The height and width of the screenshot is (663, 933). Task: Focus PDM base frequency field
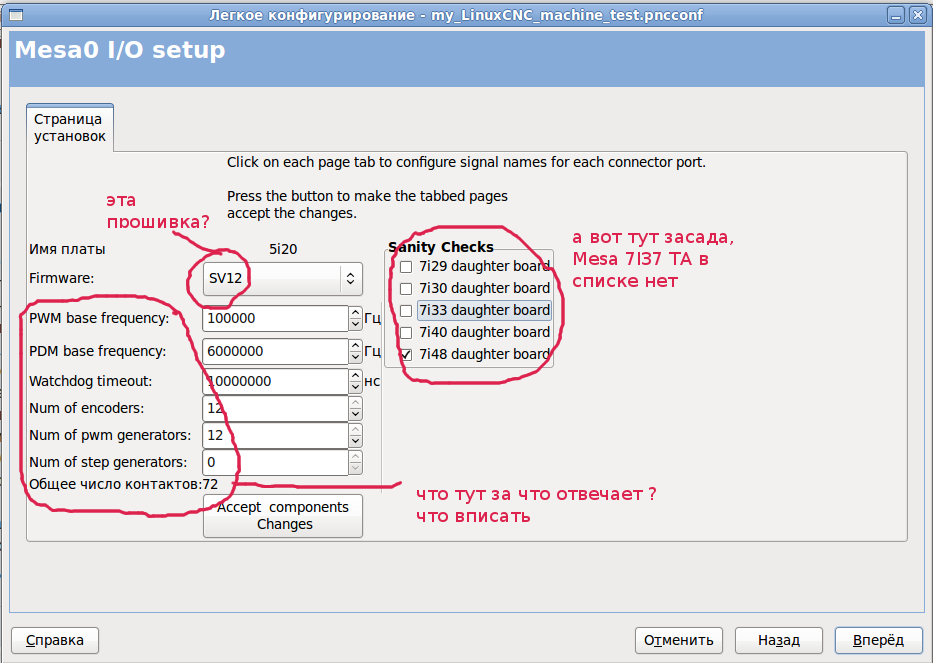[275, 351]
